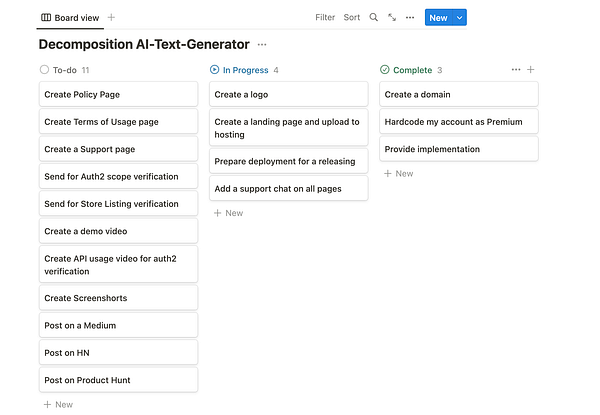This screenshot has width=600, height=415.
Task: Open Complete column three-dot options
Action: tap(516, 70)
